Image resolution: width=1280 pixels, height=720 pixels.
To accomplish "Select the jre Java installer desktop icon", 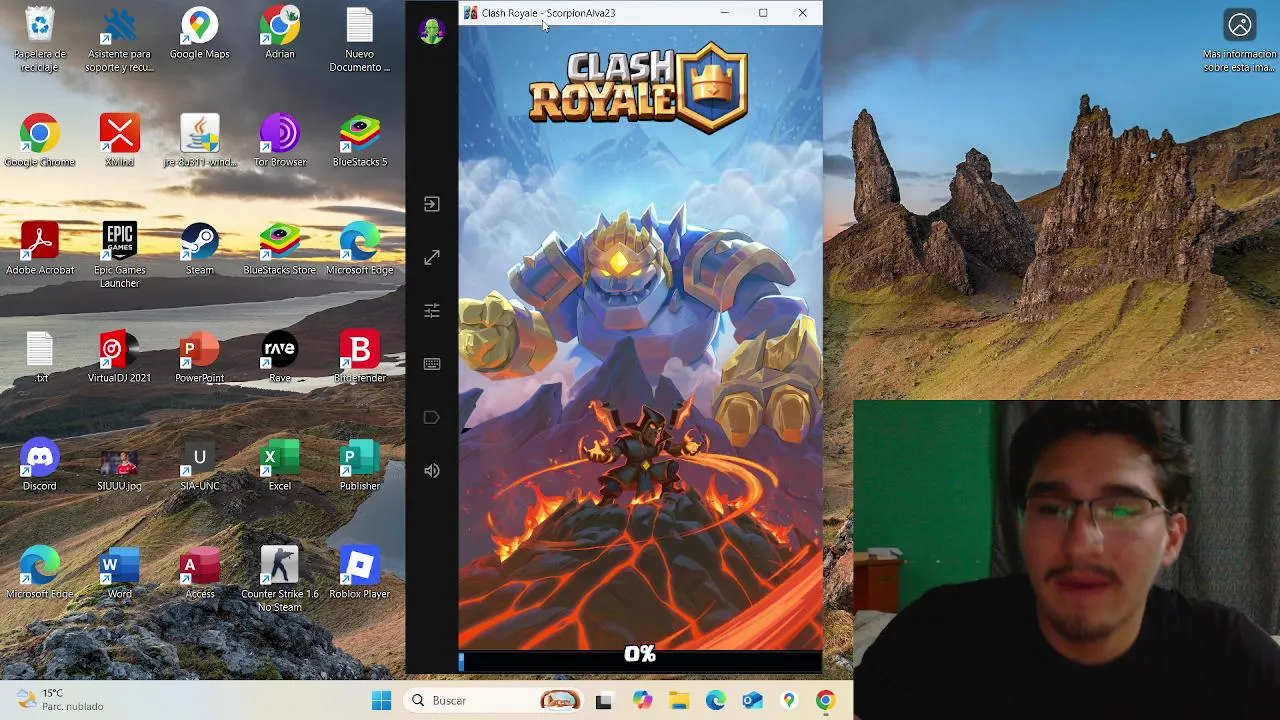I will tap(199, 141).
